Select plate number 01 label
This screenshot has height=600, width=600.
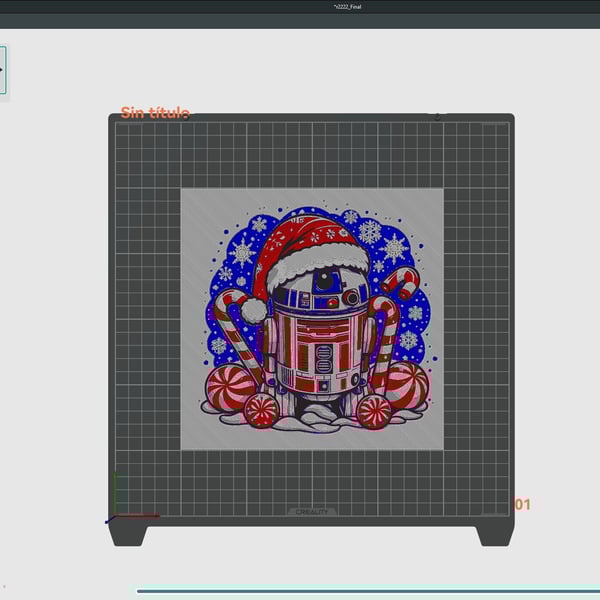(x=522, y=505)
